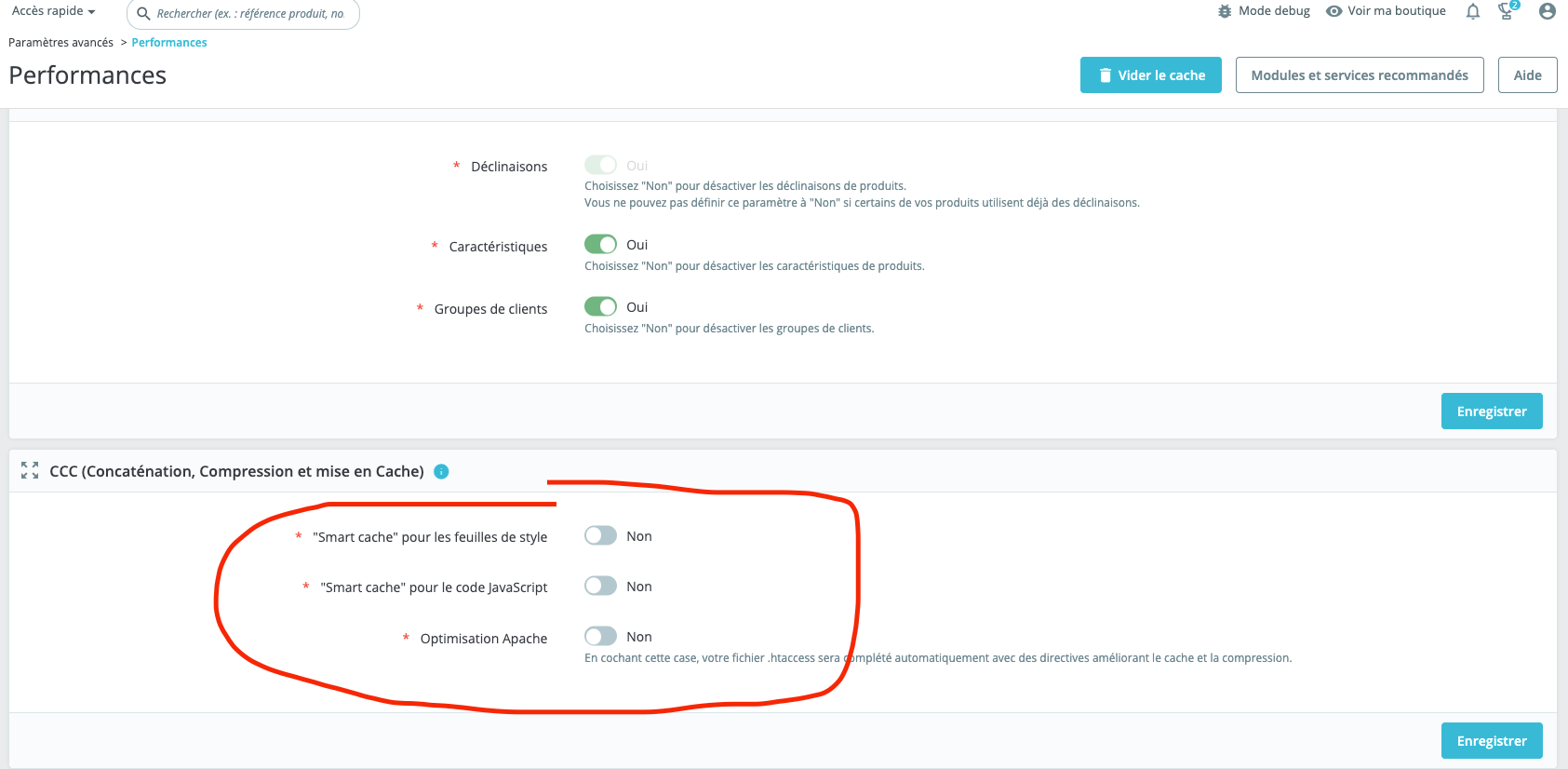The width and height of the screenshot is (1568, 769).
Task: Click Enregistrer in the optional features section
Action: coord(1492,411)
